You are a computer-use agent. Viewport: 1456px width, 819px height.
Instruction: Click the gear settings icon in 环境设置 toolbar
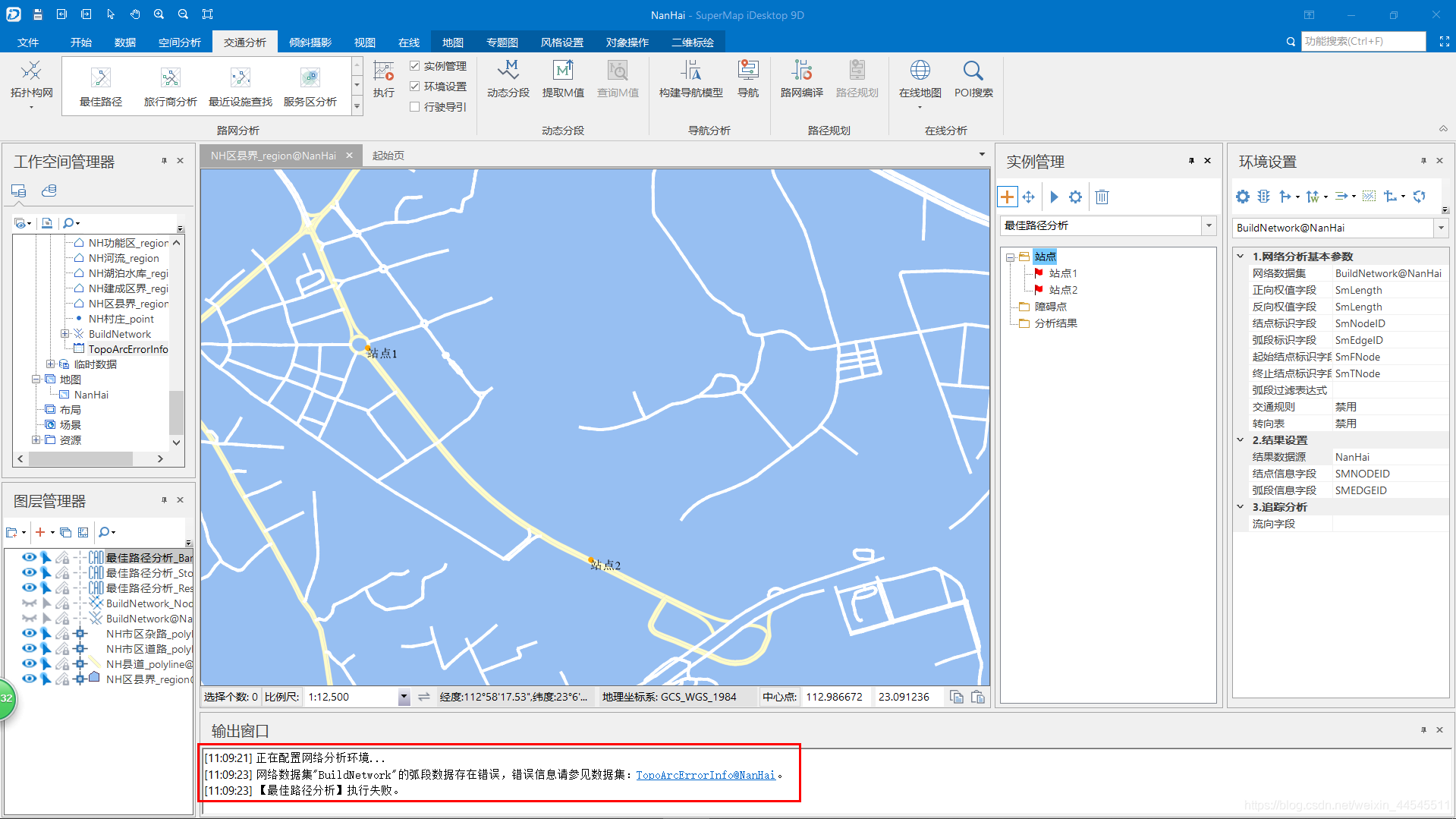pyautogui.click(x=1242, y=197)
